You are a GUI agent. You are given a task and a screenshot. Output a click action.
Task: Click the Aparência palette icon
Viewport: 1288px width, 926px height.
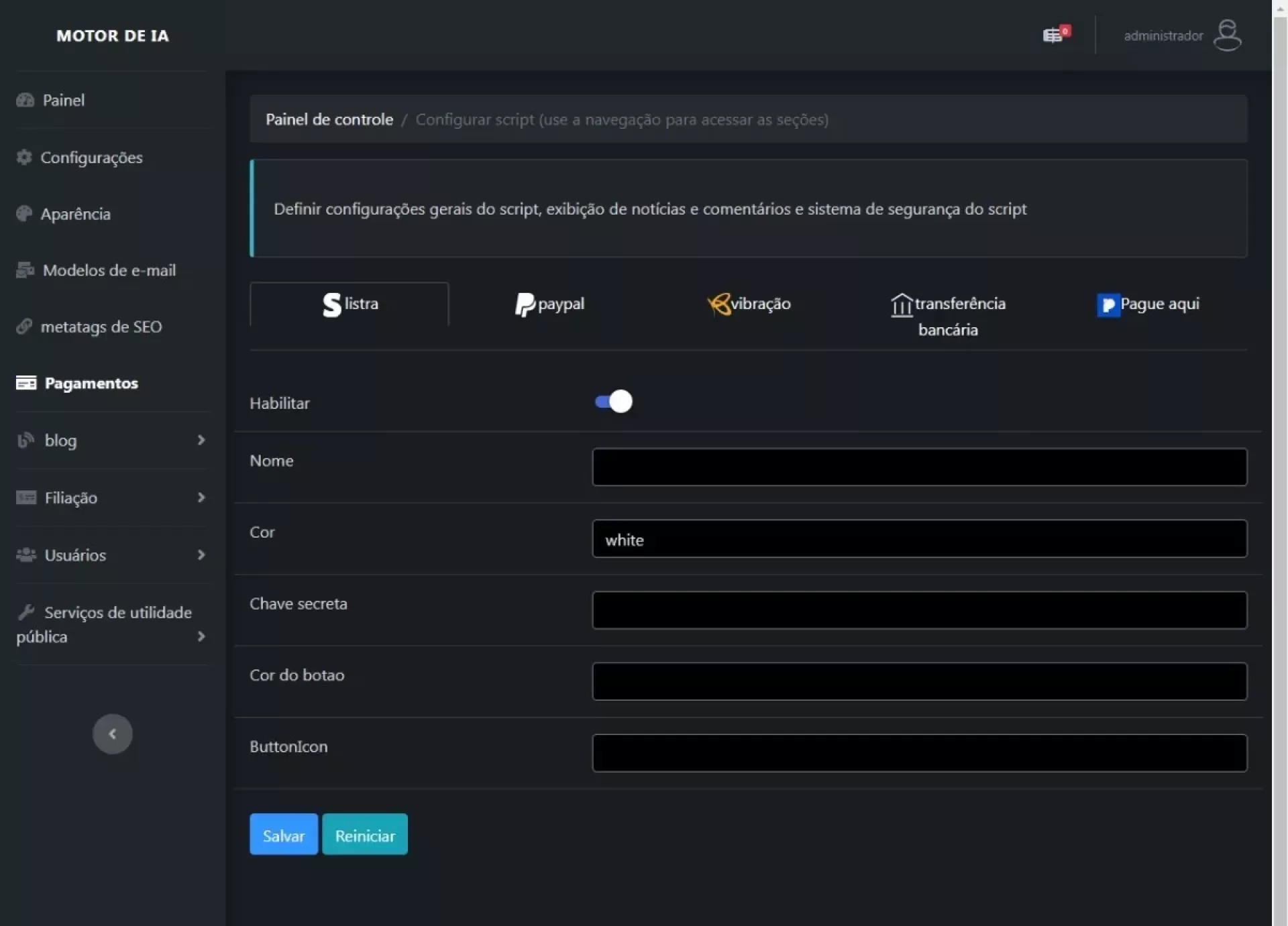coord(24,214)
